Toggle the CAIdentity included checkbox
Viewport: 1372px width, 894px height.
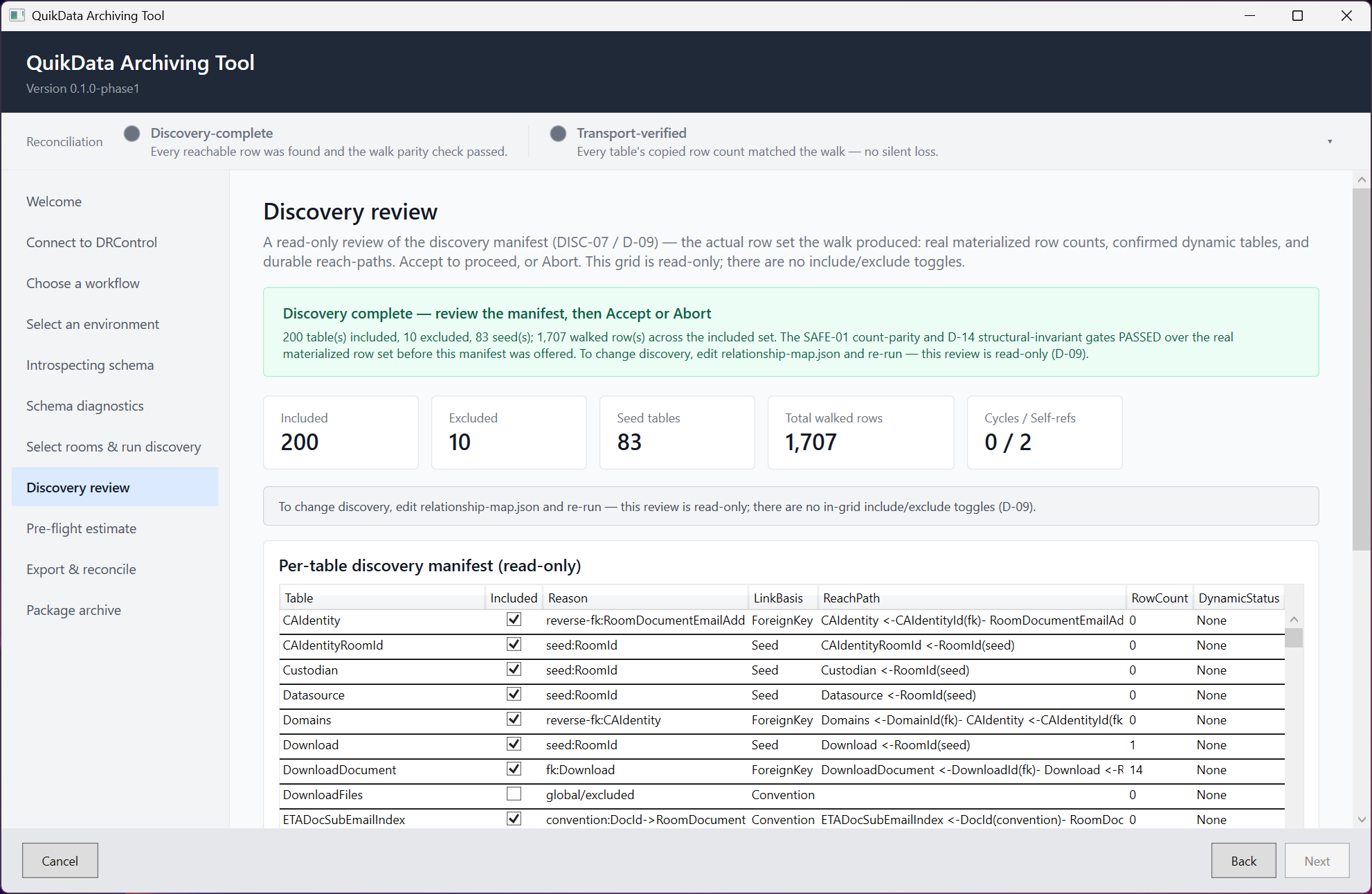coord(514,620)
